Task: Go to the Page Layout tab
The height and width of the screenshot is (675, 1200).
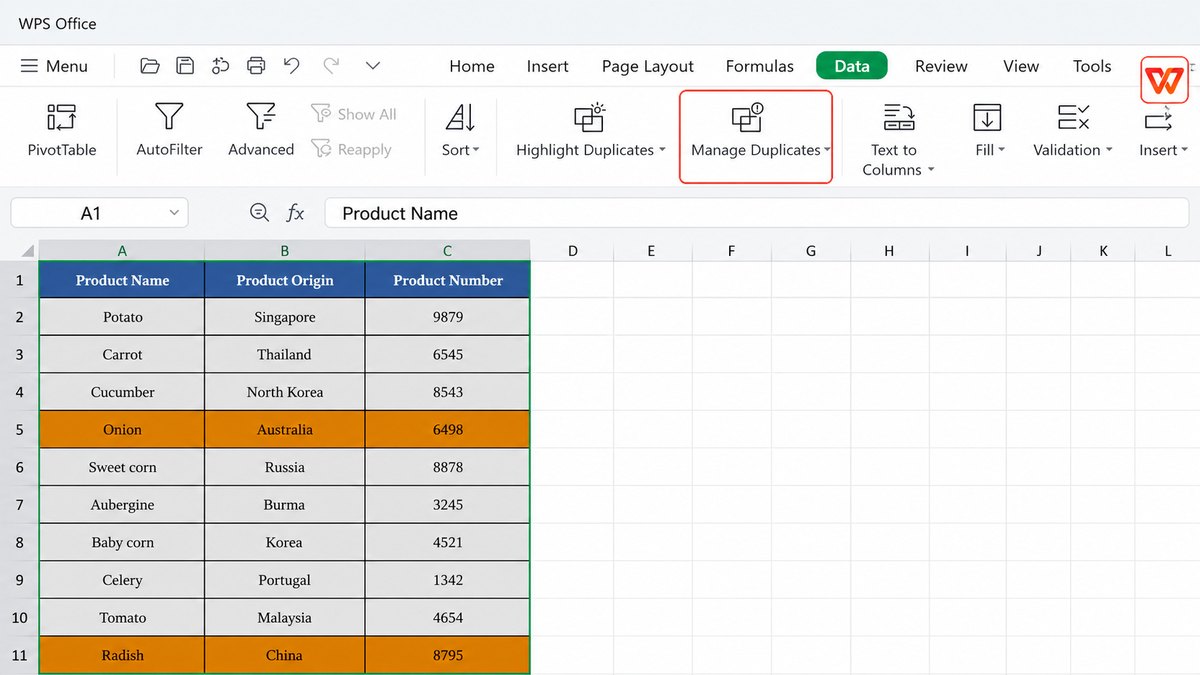Action: click(x=648, y=66)
